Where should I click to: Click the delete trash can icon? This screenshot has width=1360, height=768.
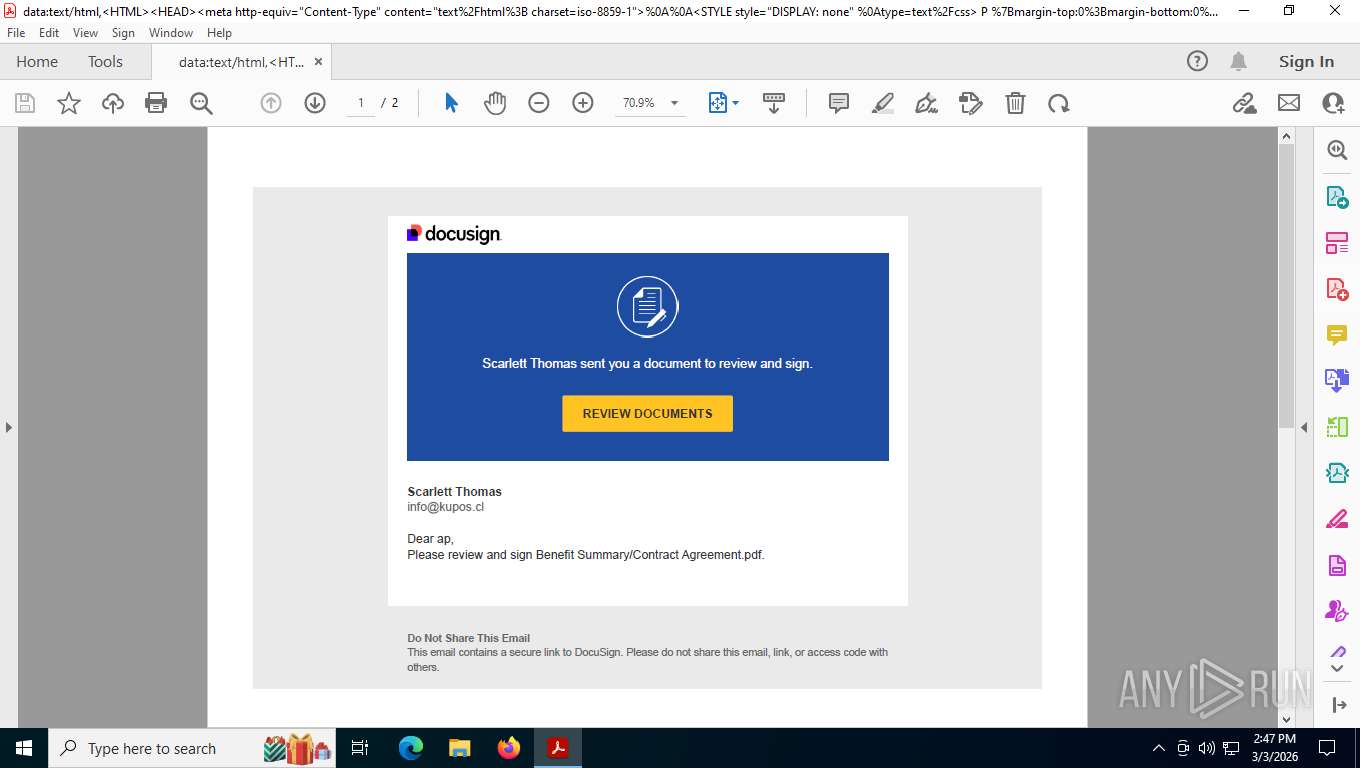(1015, 103)
